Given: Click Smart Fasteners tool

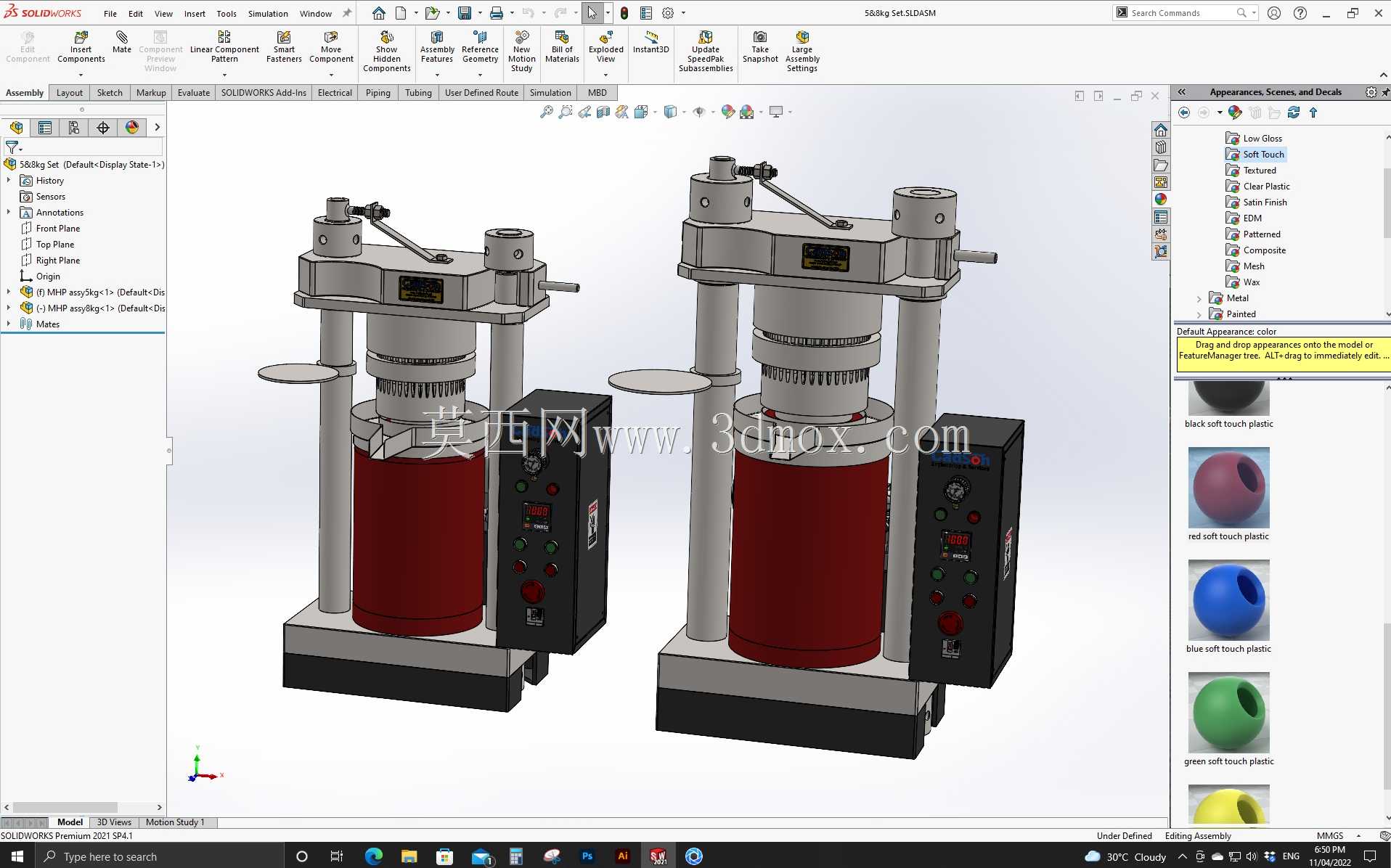Looking at the screenshot, I should click(284, 46).
